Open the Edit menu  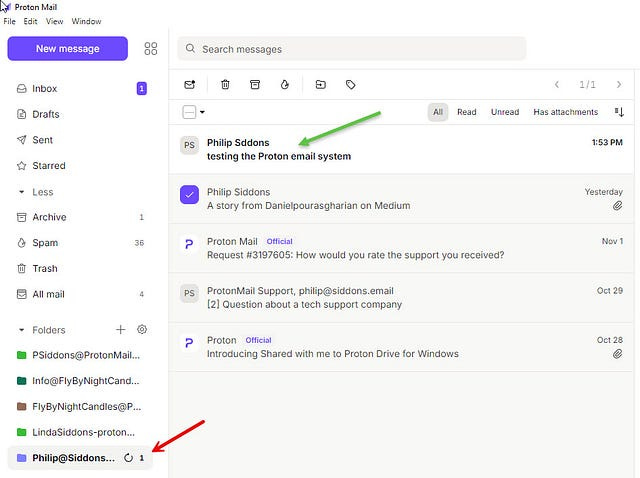click(30, 21)
